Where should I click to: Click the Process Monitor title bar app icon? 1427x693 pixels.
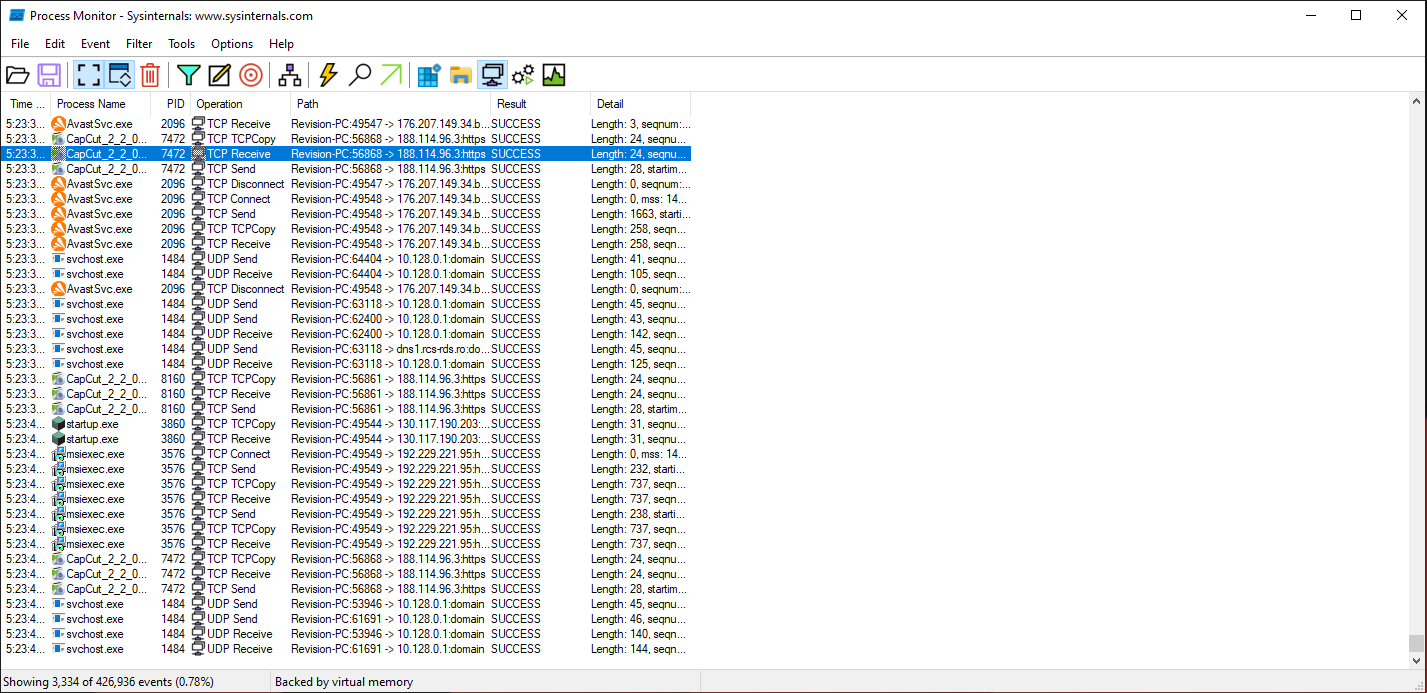(x=17, y=15)
